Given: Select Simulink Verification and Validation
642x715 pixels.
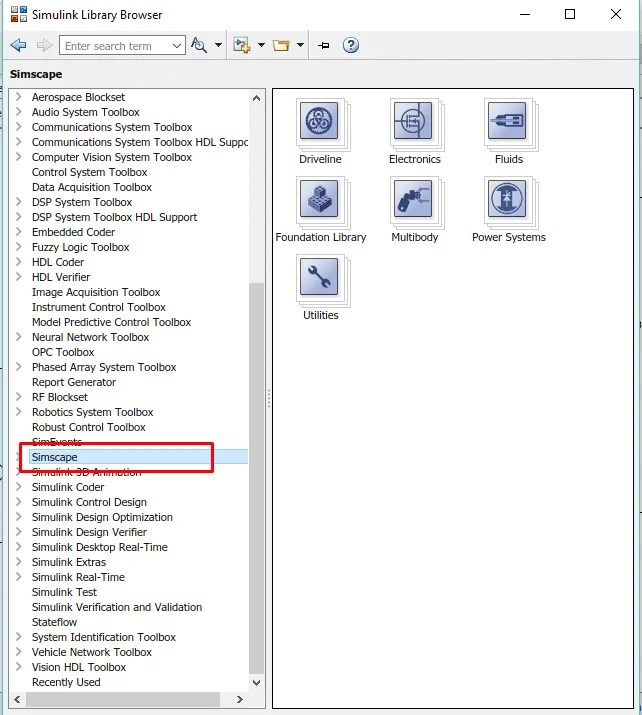Looking at the screenshot, I should click(x=117, y=607).
